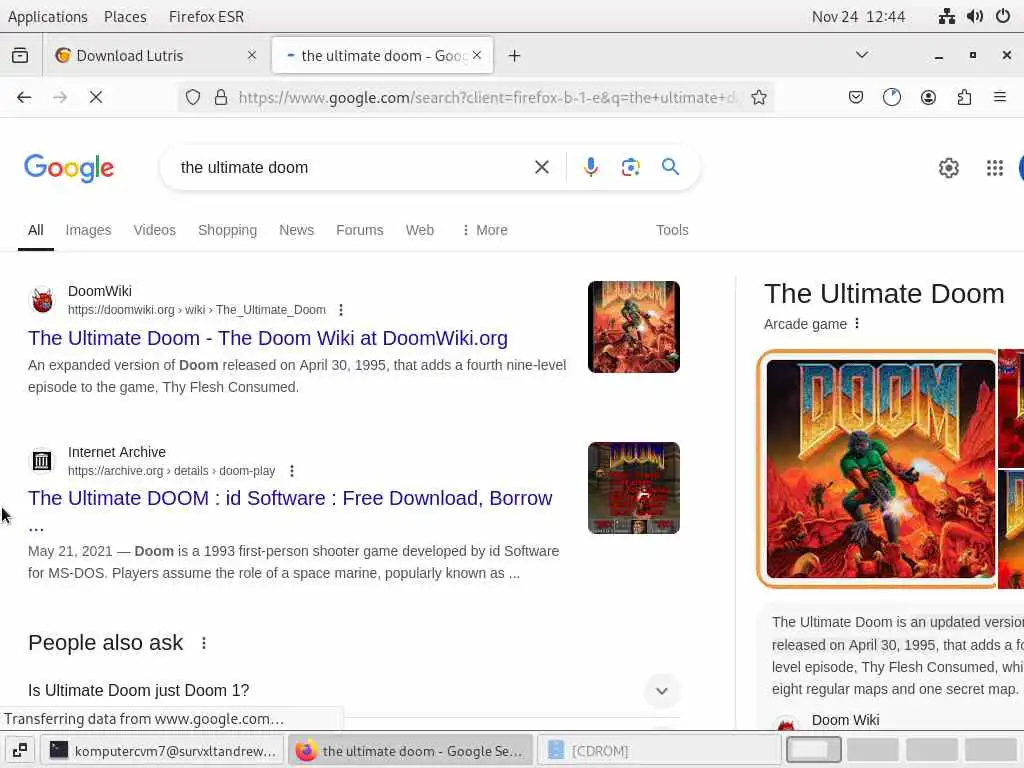The height and width of the screenshot is (768, 1024).
Task: Open Internet Archive Ultimate DOOM link
Action: (x=290, y=498)
